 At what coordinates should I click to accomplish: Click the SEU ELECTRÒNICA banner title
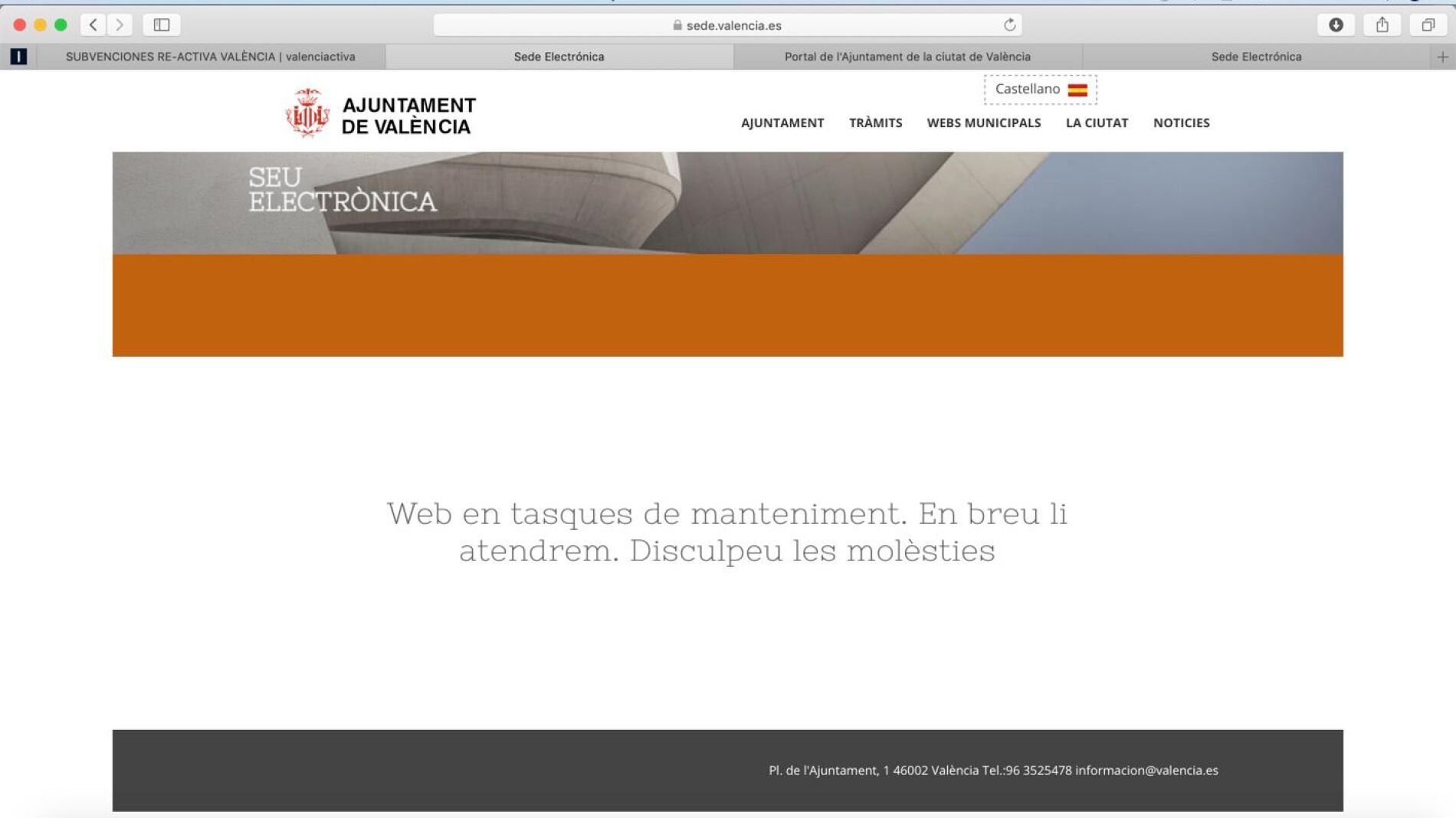coord(342,189)
